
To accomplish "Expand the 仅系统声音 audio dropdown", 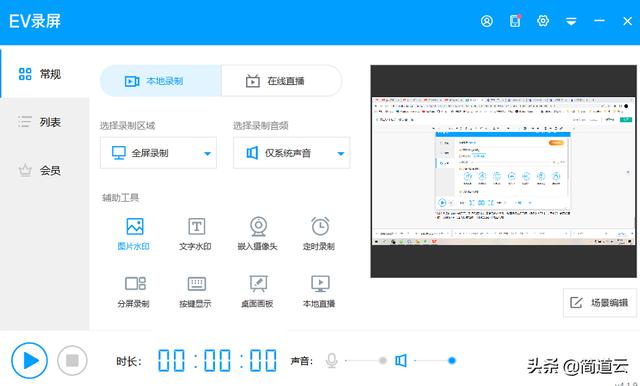I will pos(291,153).
